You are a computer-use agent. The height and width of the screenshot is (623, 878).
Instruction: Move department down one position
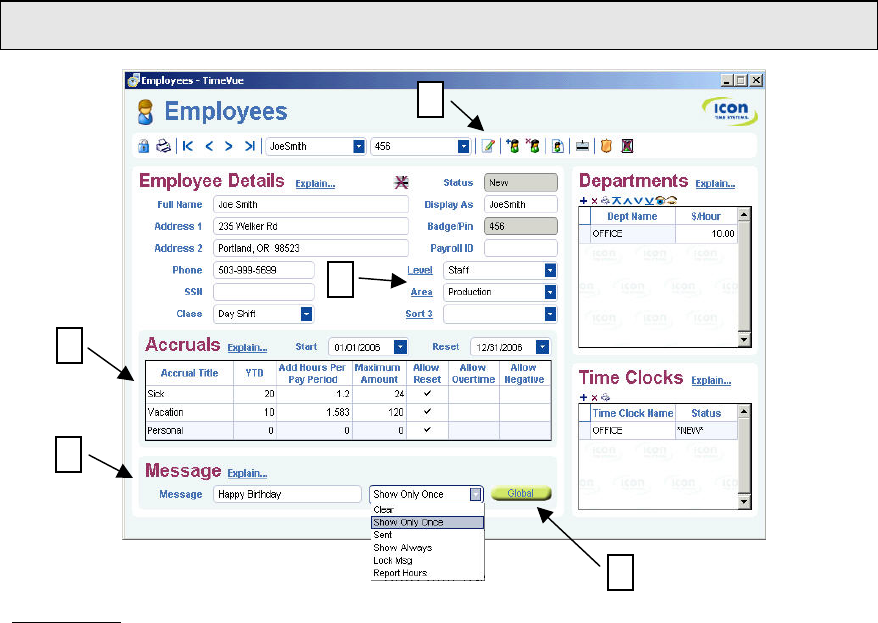[638, 200]
